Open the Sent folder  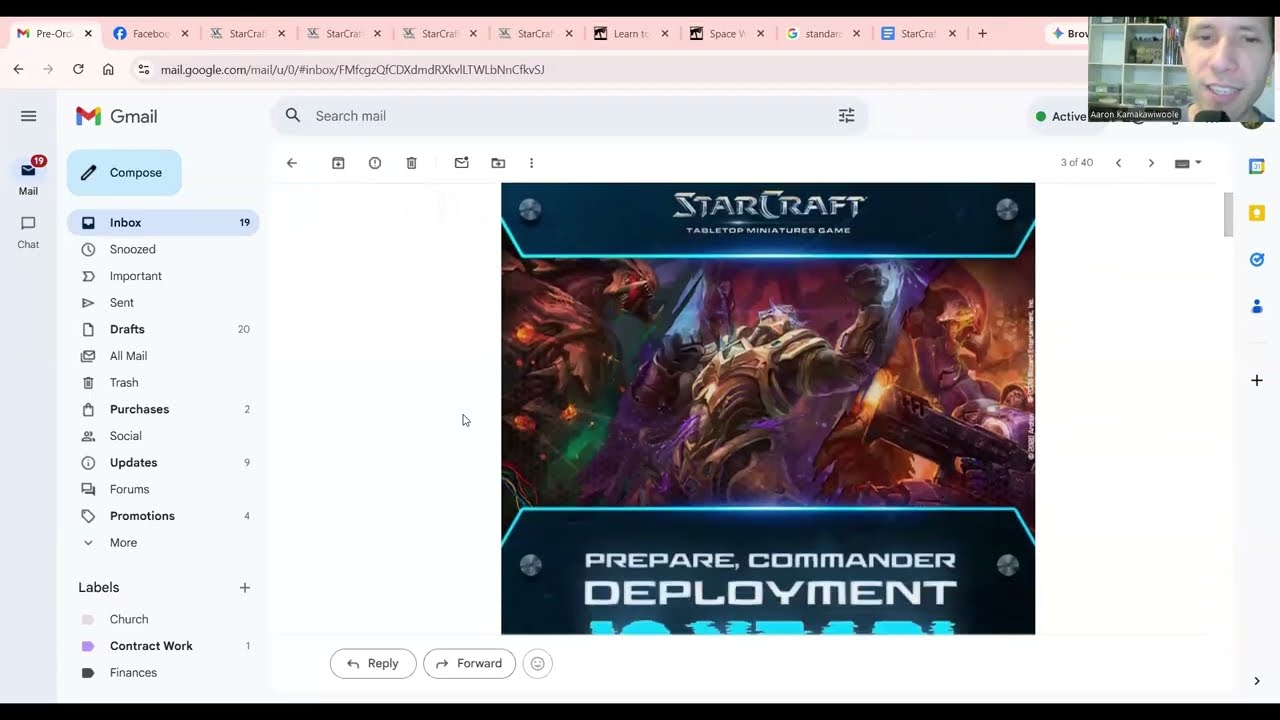[x=163, y=303]
